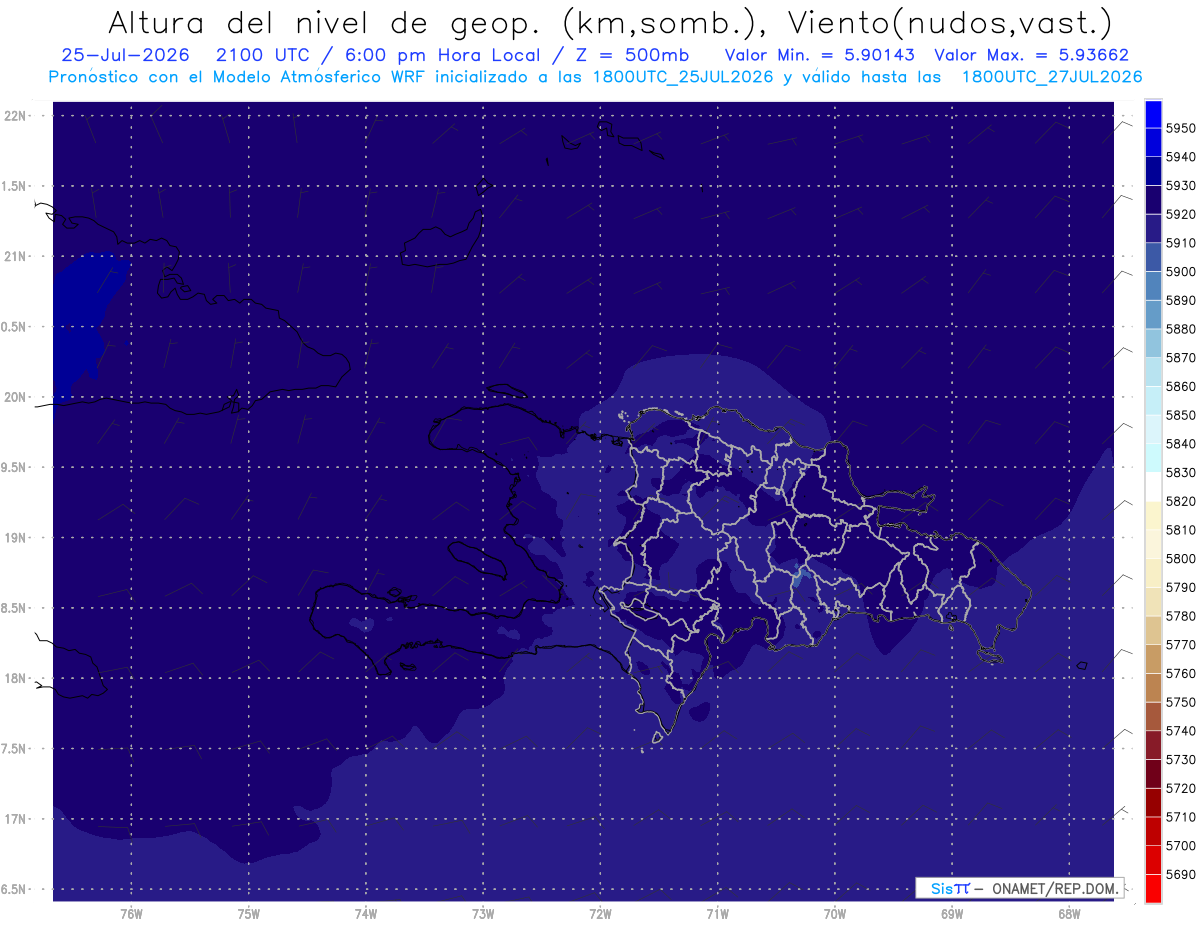Click the '69W' longitude axis label
This screenshot has width=1200, height=927.
[952, 914]
